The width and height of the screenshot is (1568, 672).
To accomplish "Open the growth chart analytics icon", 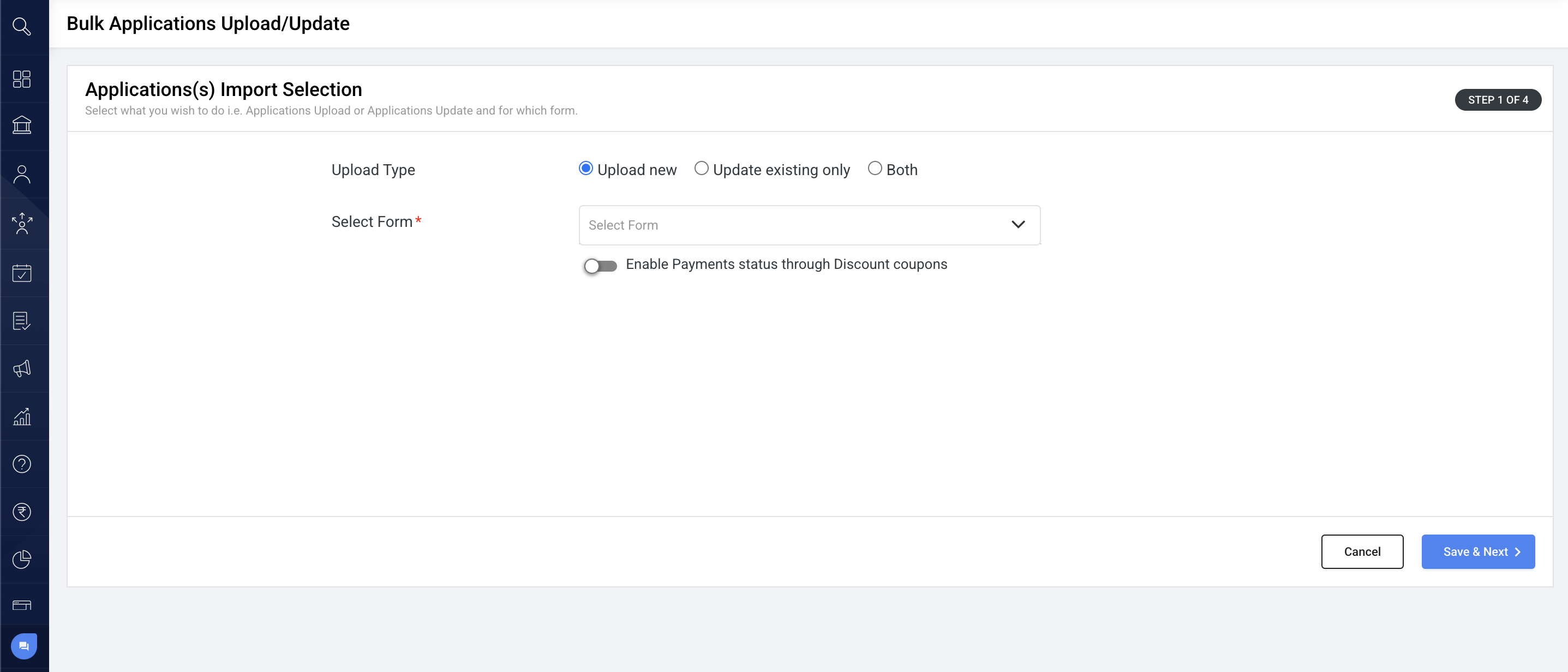I will pyautogui.click(x=22, y=416).
